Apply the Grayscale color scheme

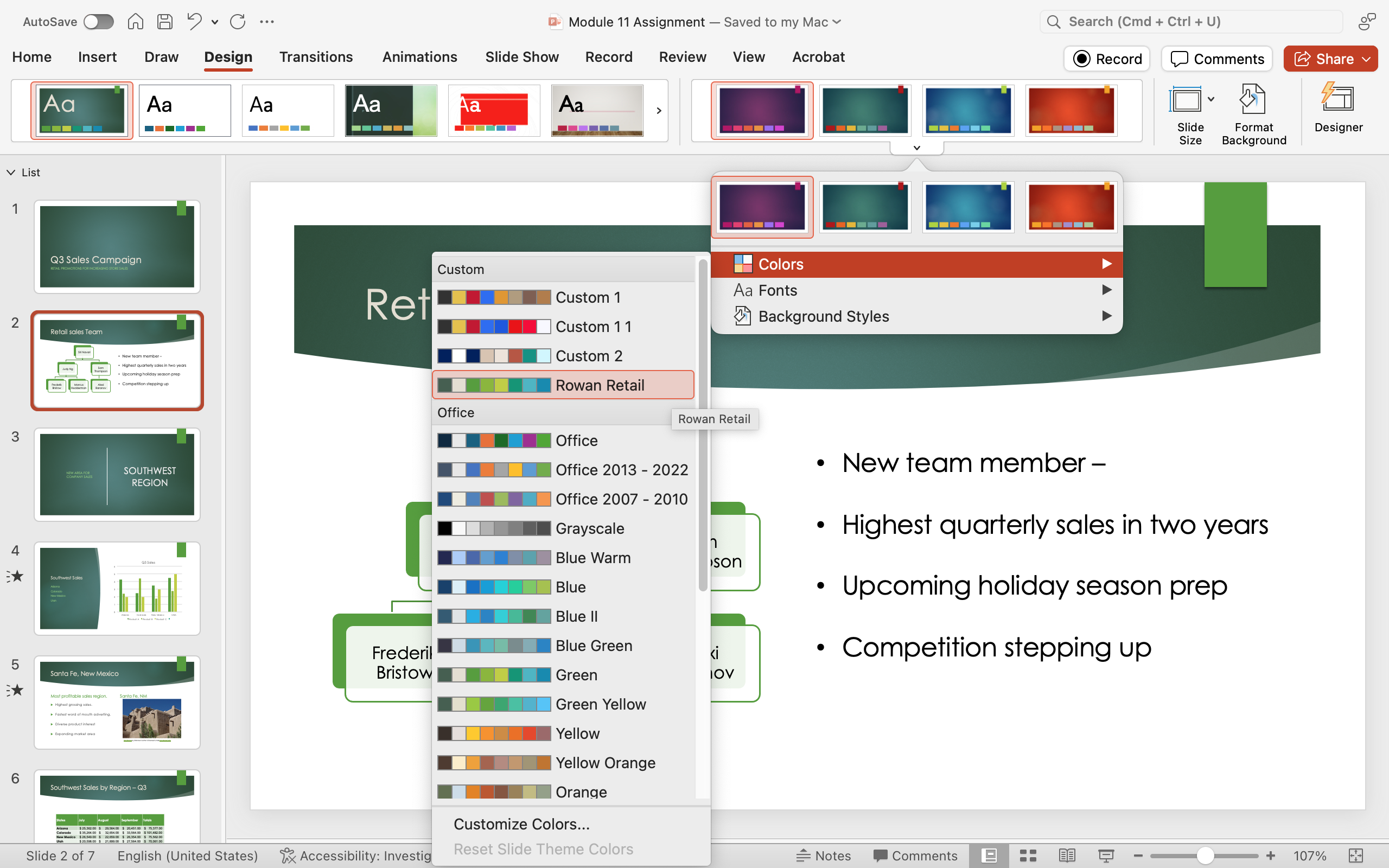pos(564,528)
